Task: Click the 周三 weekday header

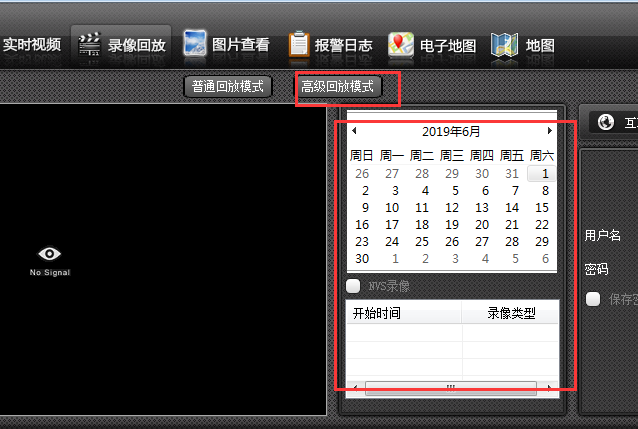Action: [x=452, y=155]
